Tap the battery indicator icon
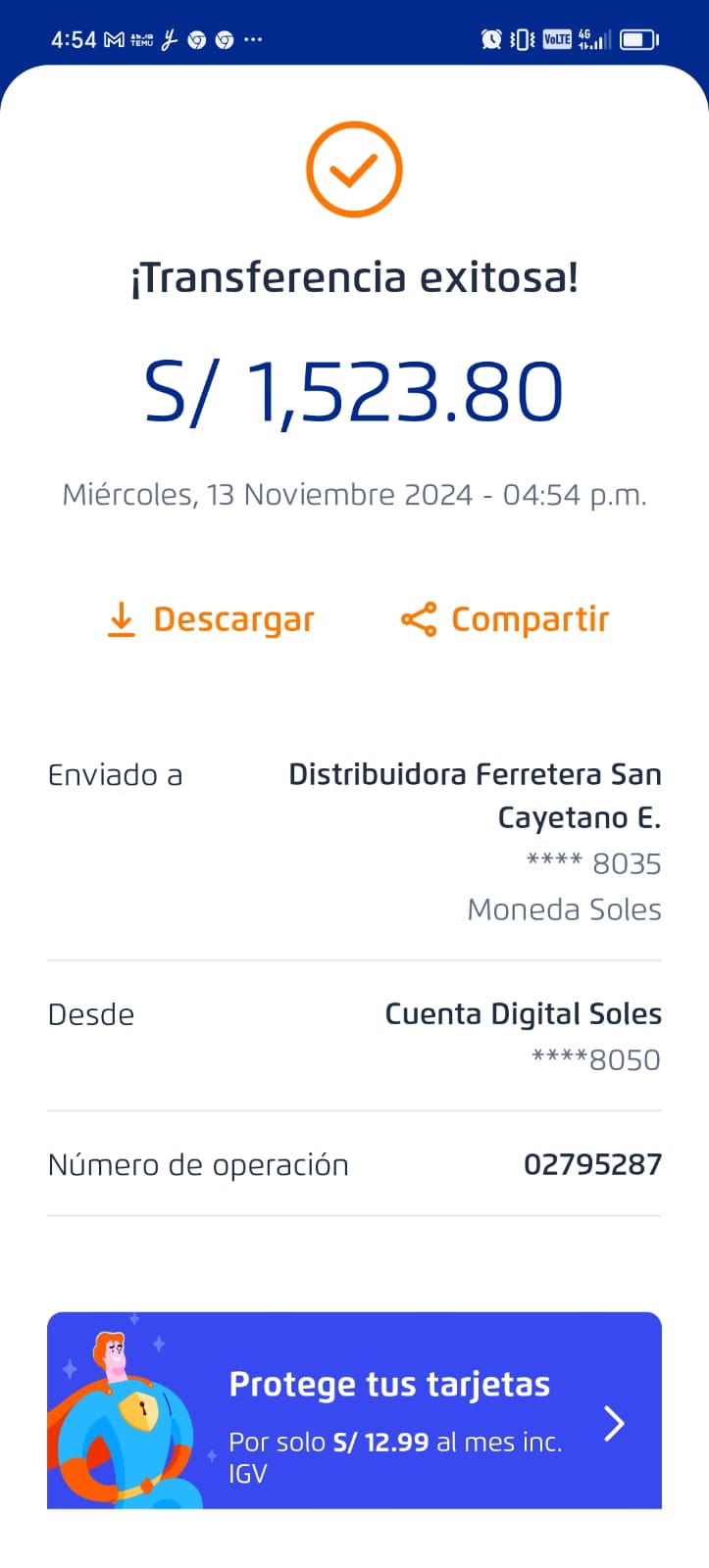The height and width of the screenshot is (1568, 709). click(638, 39)
